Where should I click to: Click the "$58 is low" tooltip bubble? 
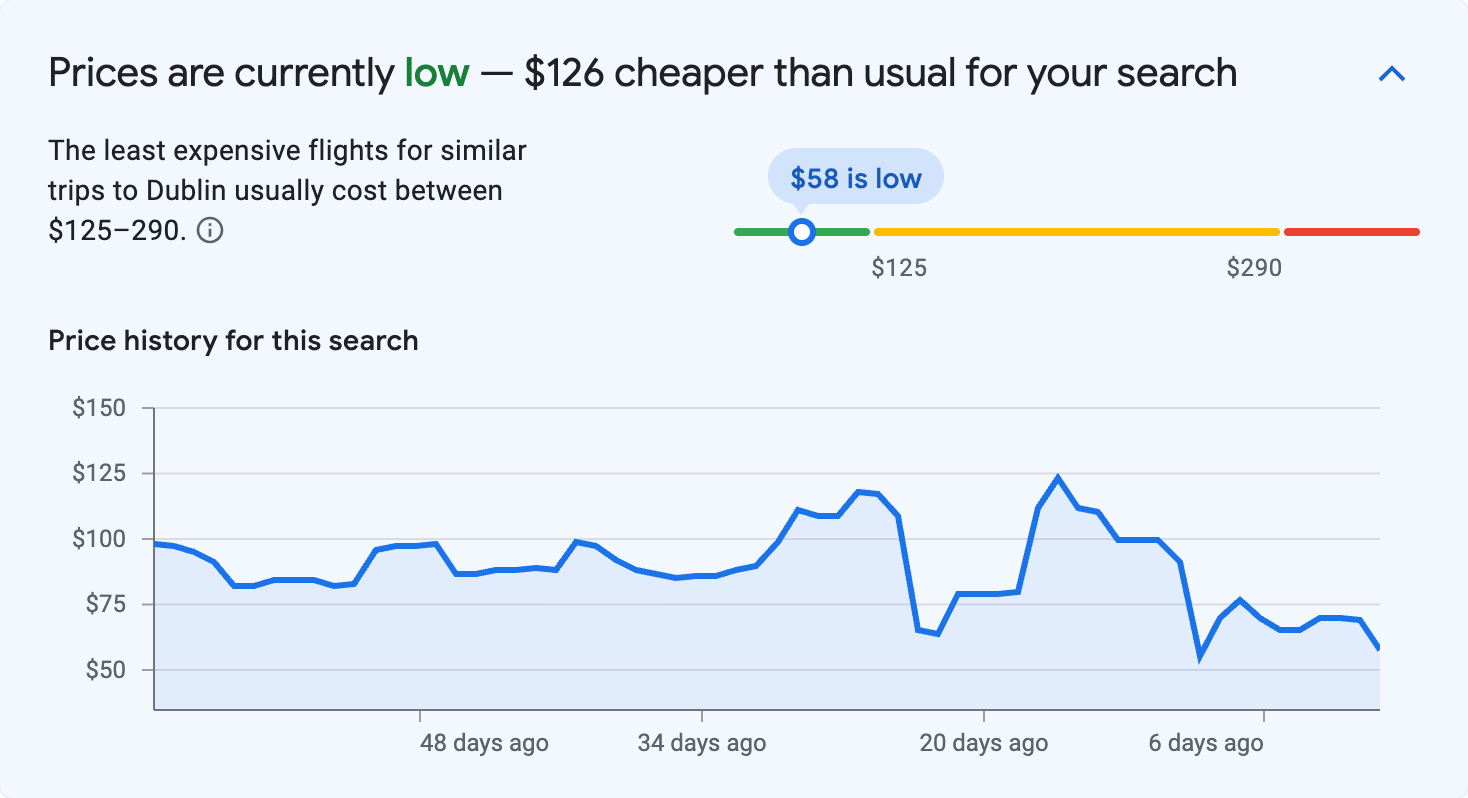point(855,177)
